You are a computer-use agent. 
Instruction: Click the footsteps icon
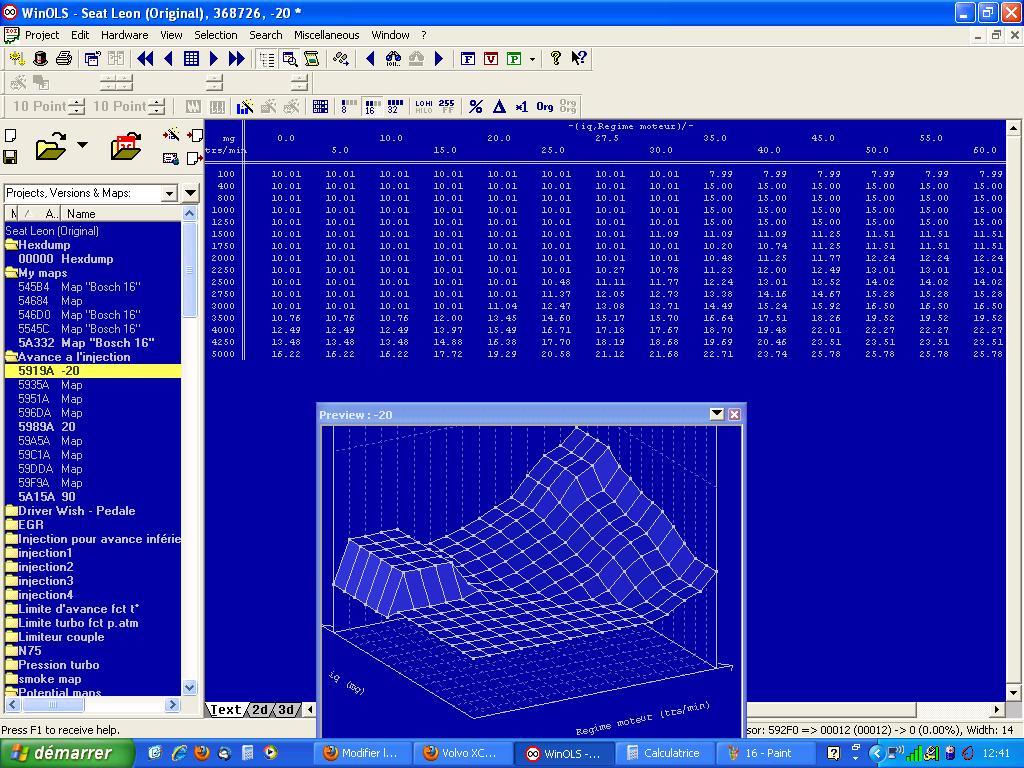click(340, 59)
